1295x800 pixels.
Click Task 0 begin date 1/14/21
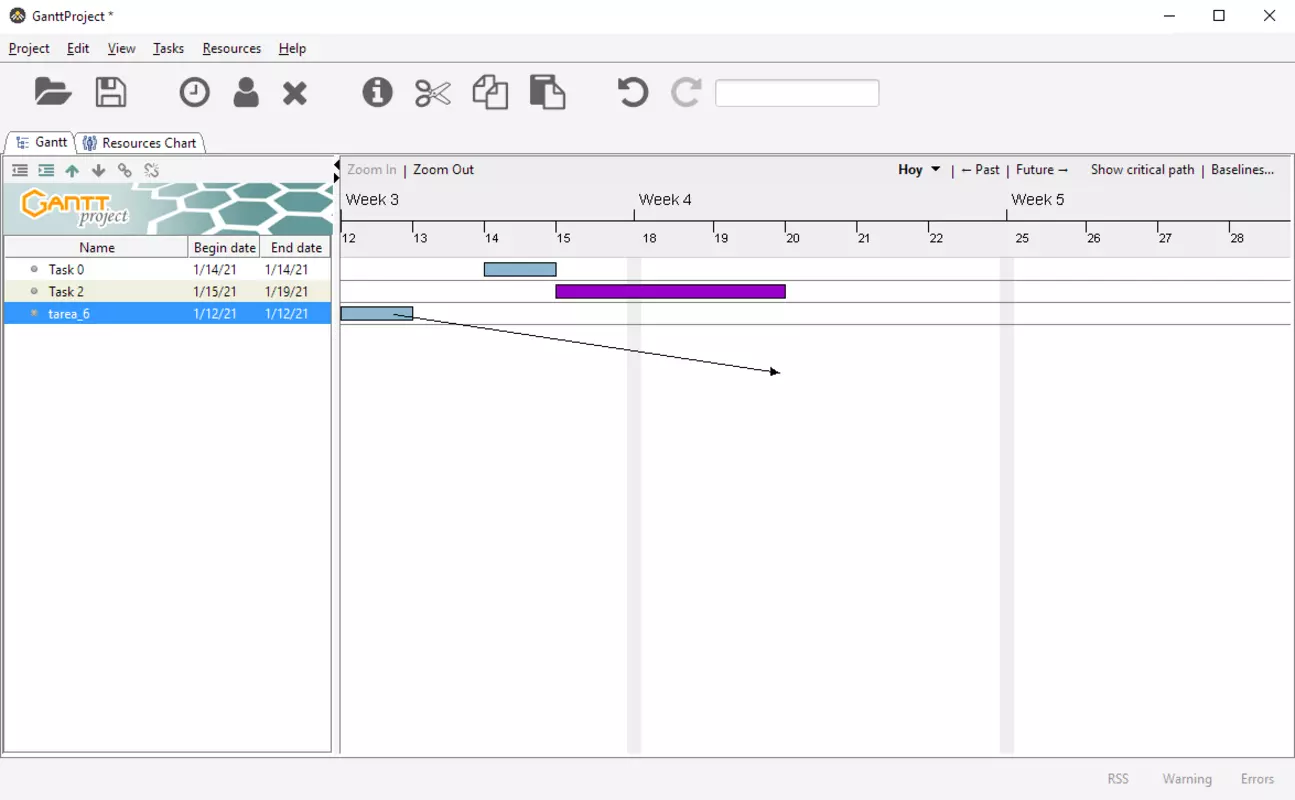point(215,270)
